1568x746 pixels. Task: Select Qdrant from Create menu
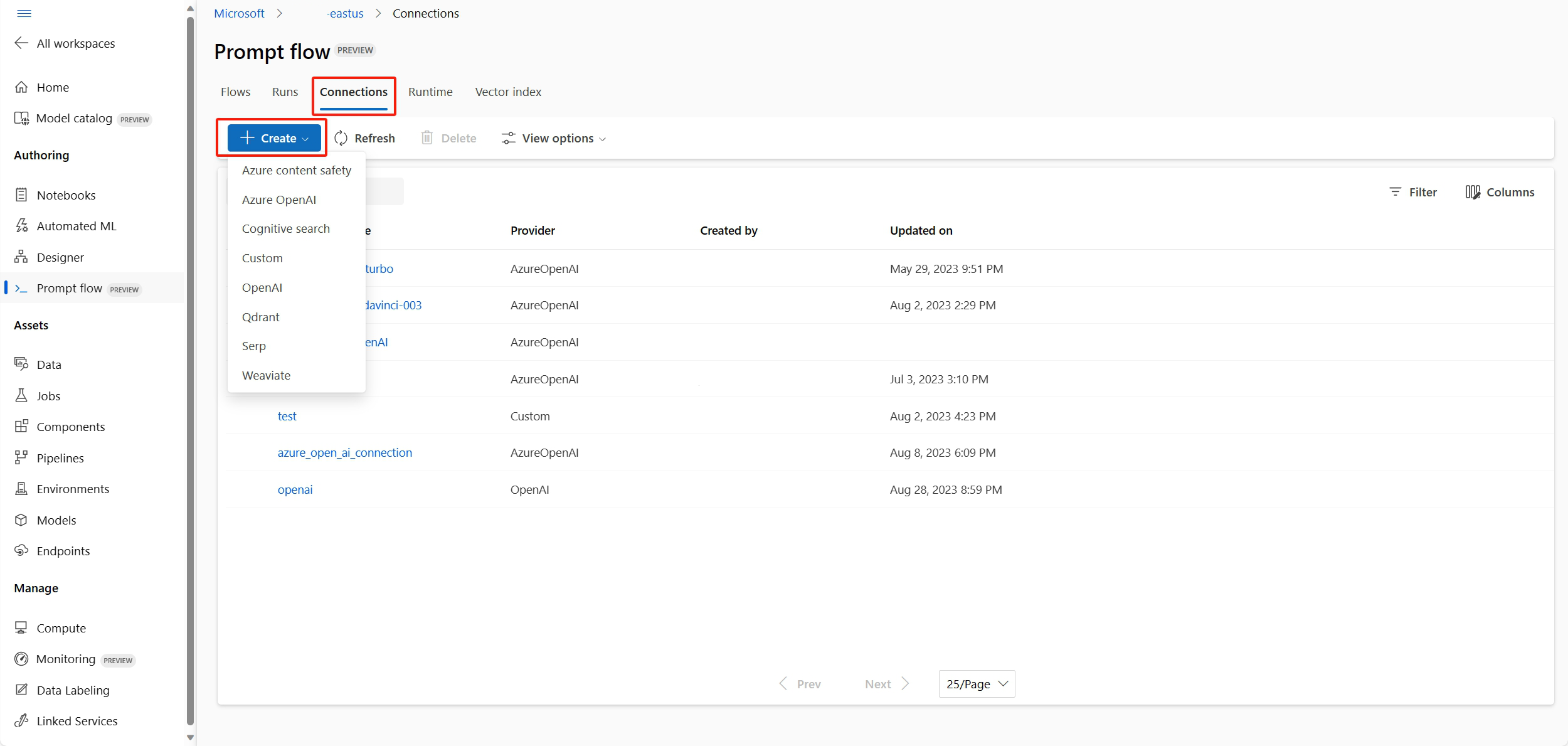pyautogui.click(x=260, y=317)
